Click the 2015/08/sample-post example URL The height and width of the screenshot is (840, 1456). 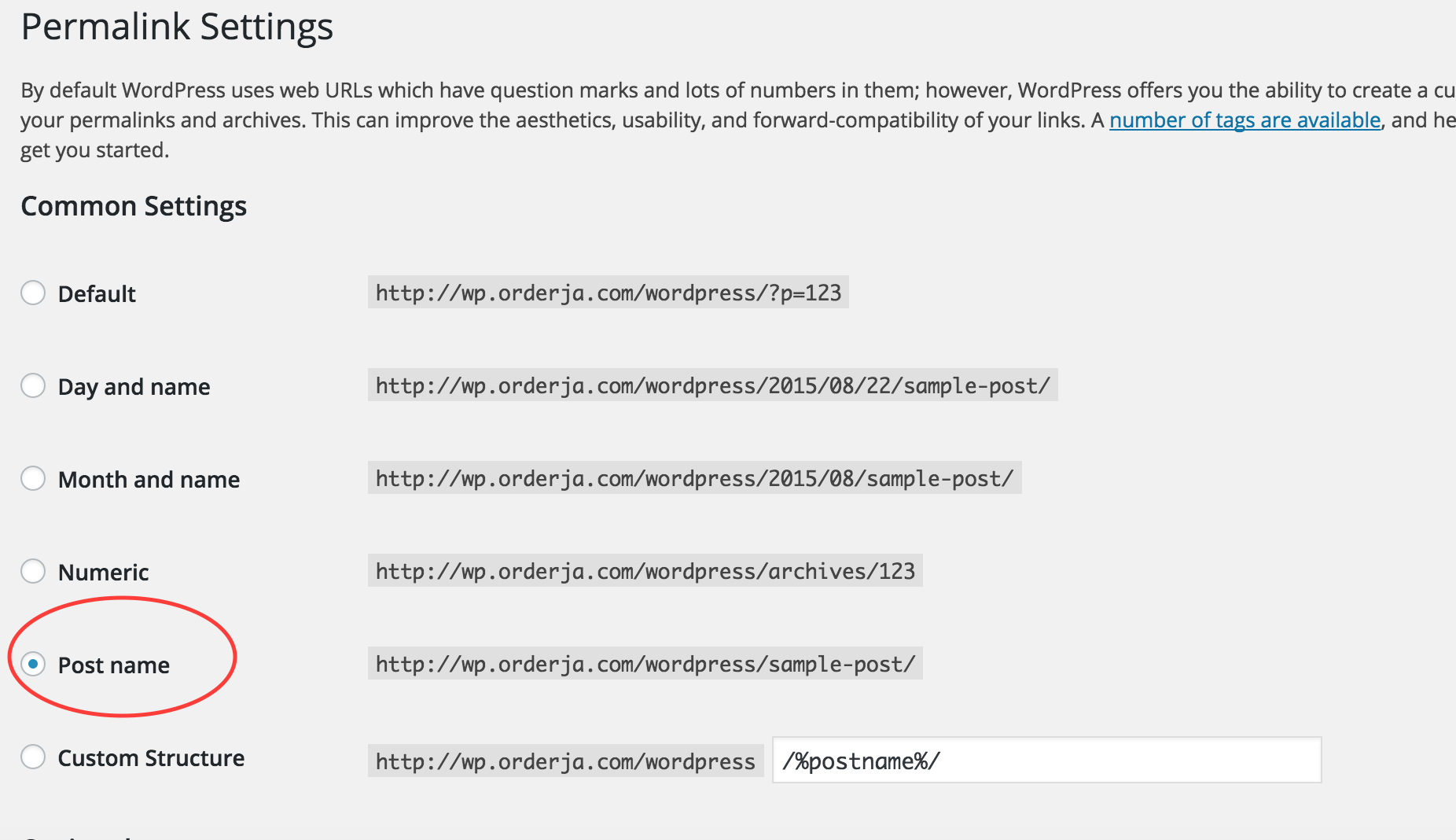[694, 478]
